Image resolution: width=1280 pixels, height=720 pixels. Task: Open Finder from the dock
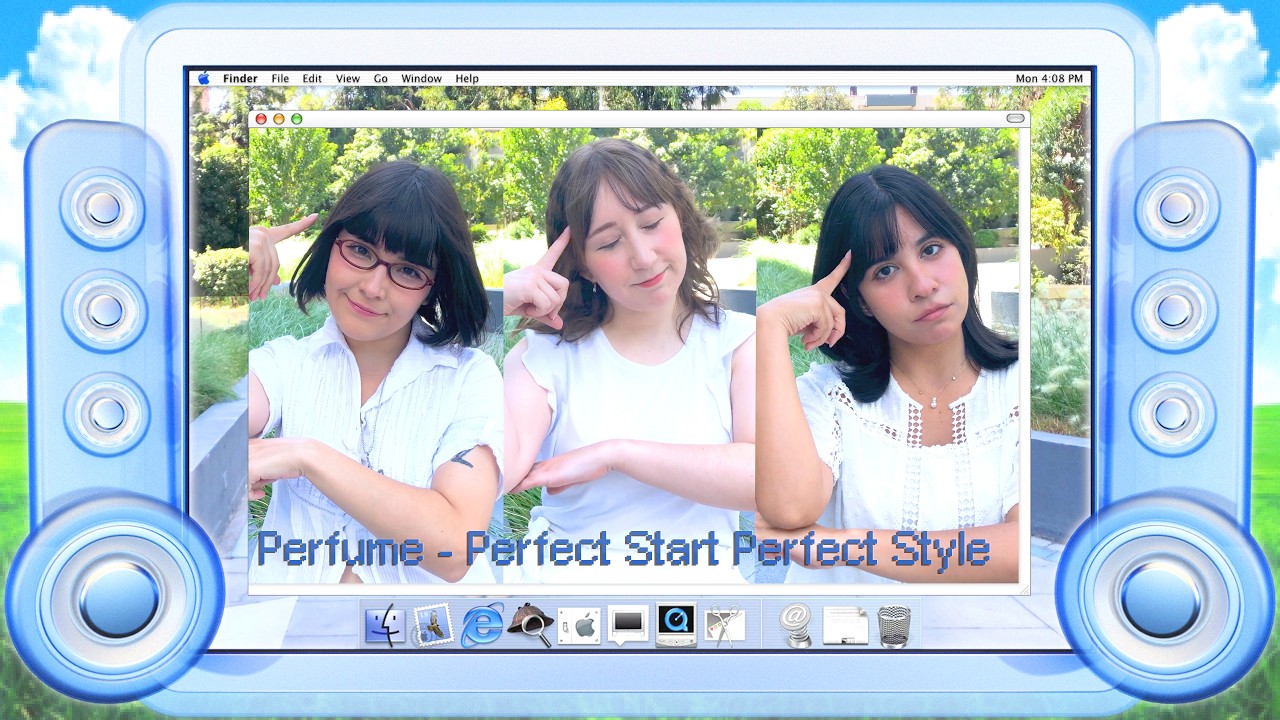pyautogui.click(x=385, y=625)
